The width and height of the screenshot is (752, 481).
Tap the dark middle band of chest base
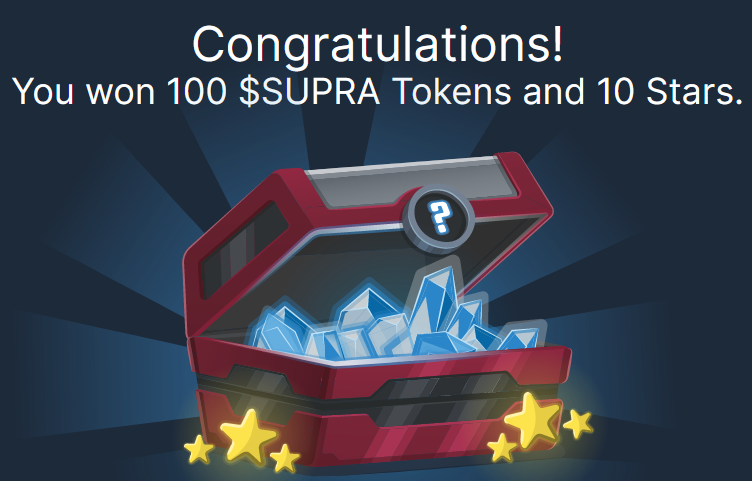click(x=379, y=386)
